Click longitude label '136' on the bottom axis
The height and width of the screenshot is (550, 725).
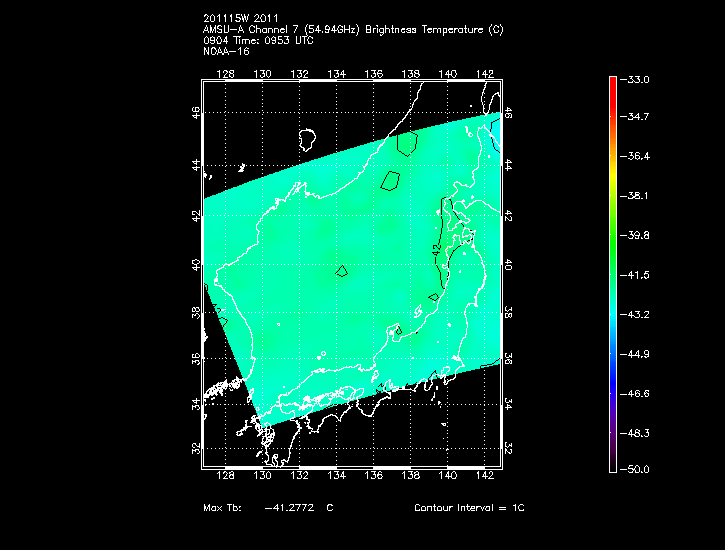[x=373, y=476]
